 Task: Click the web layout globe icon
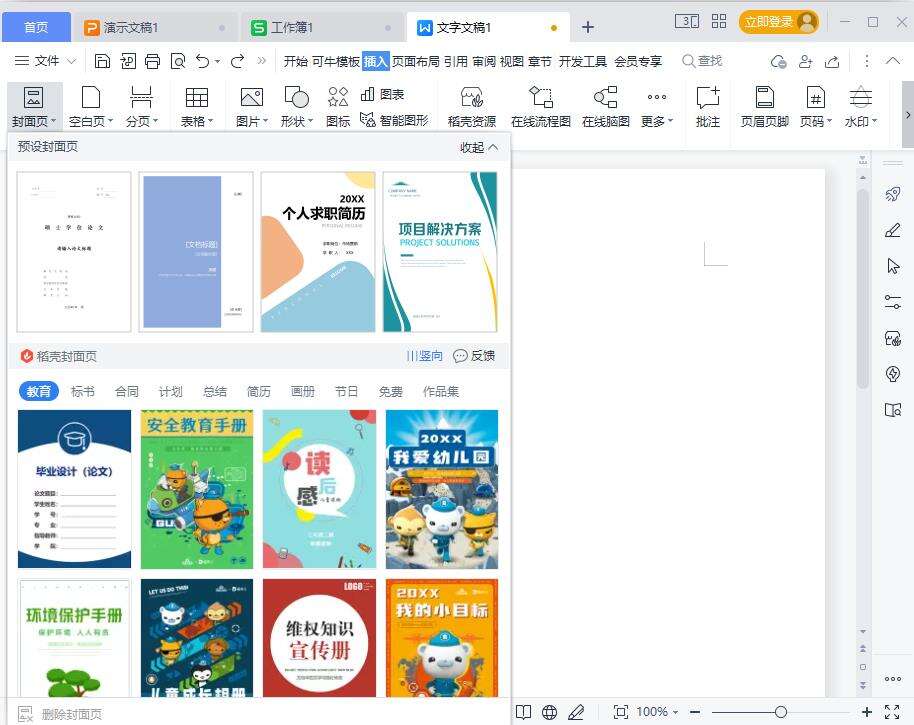click(x=549, y=712)
